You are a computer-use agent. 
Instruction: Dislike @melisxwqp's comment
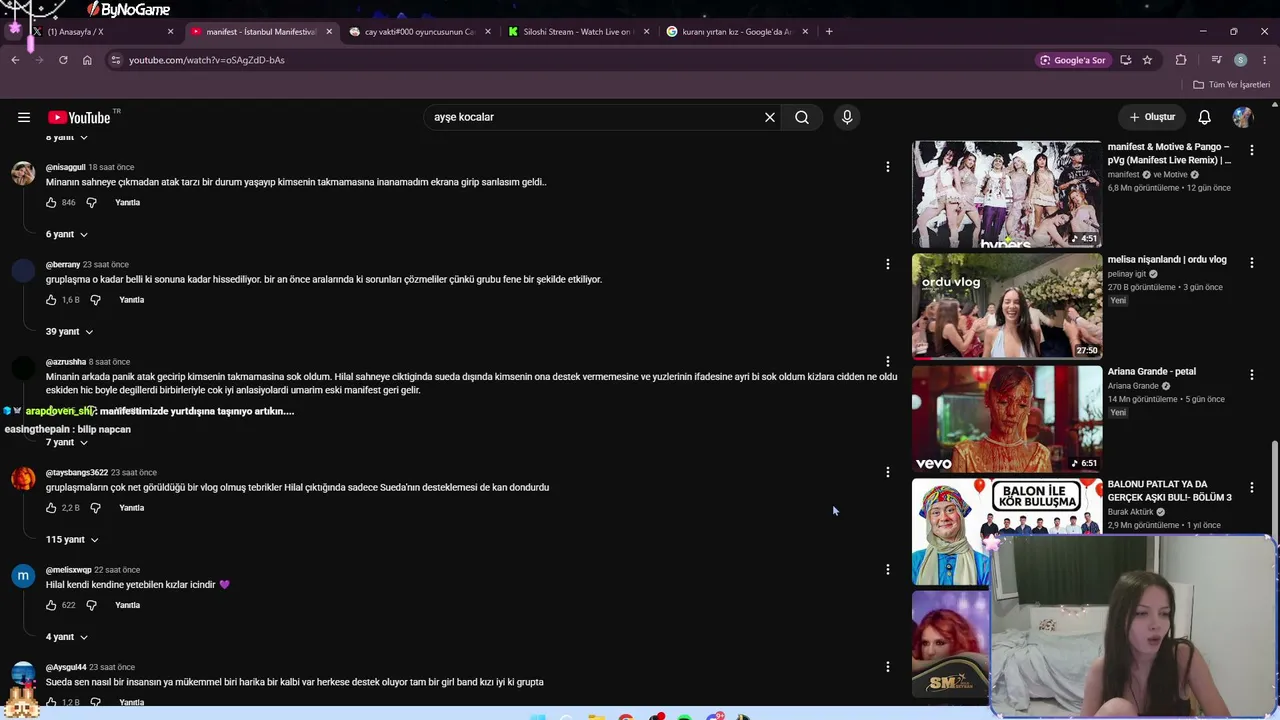pyautogui.click(x=91, y=605)
